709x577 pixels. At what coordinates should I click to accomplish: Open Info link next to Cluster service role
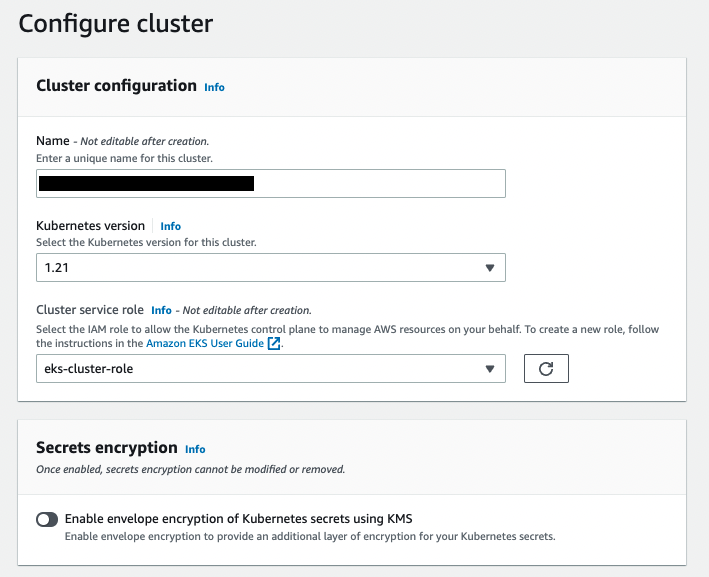tap(161, 310)
